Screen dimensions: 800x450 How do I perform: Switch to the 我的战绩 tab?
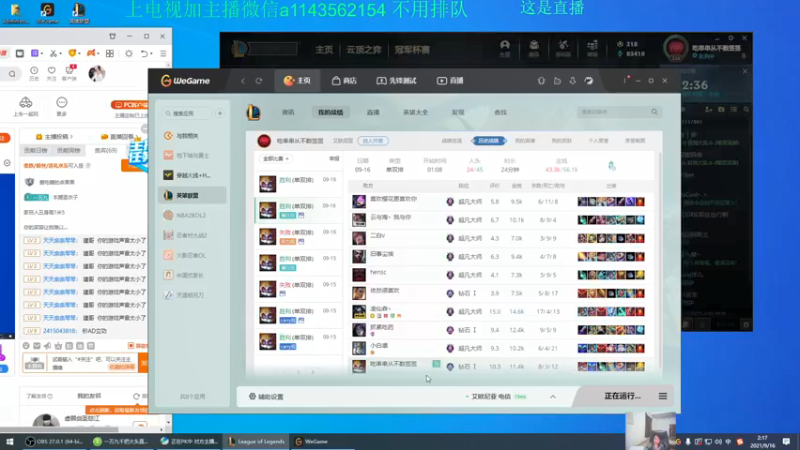point(331,112)
